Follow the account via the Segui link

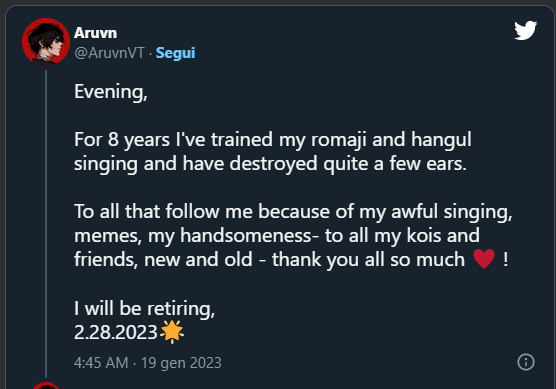click(176, 53)
